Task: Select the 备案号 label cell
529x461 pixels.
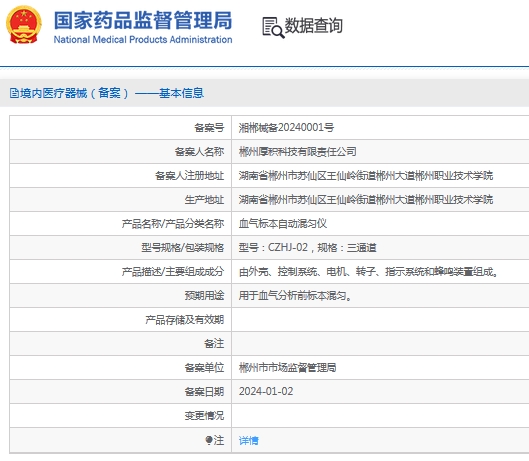Action: 209,128
